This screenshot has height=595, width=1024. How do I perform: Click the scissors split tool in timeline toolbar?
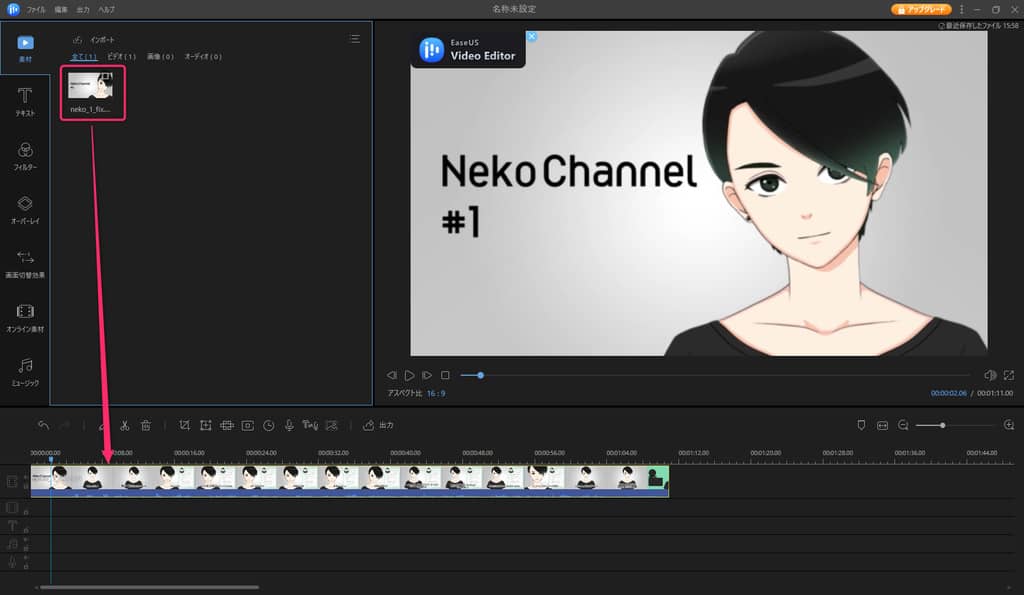pyautogui.click(x=124, y=425)
